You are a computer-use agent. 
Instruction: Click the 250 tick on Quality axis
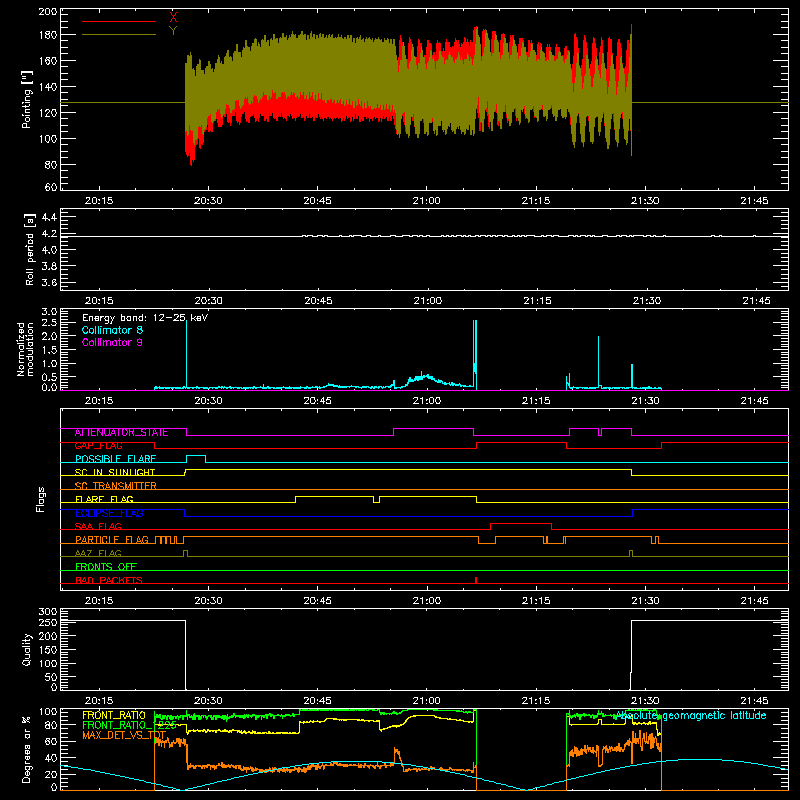click(48, 623)
